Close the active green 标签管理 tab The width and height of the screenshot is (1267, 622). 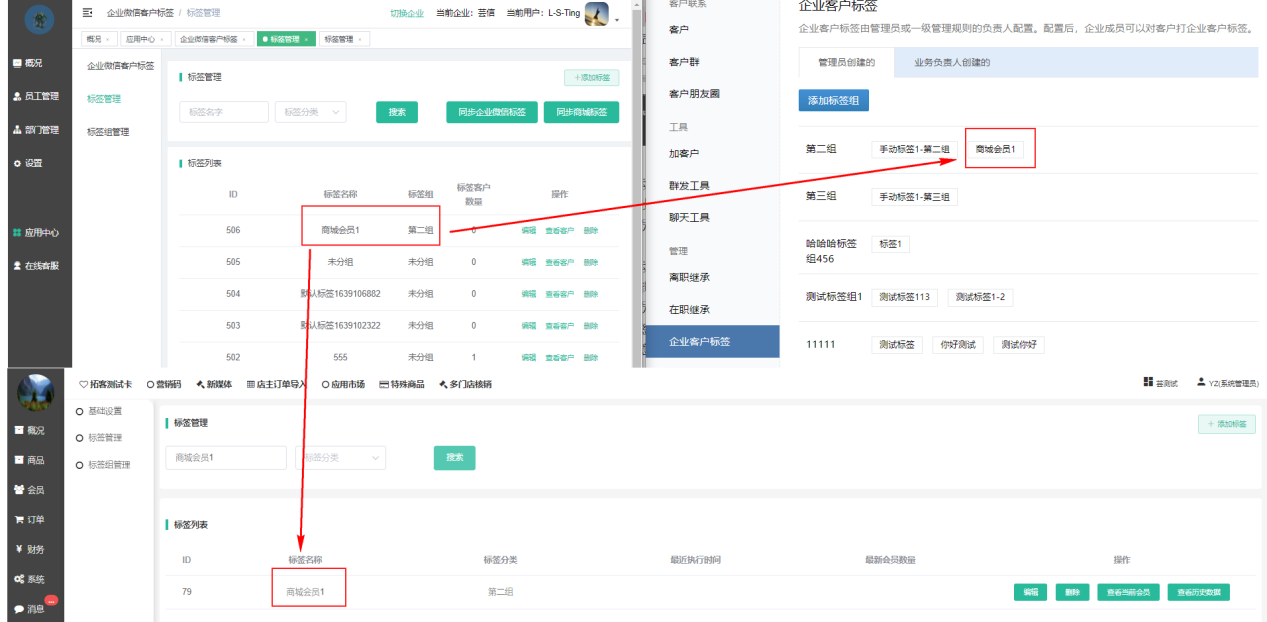pos(307,39)
